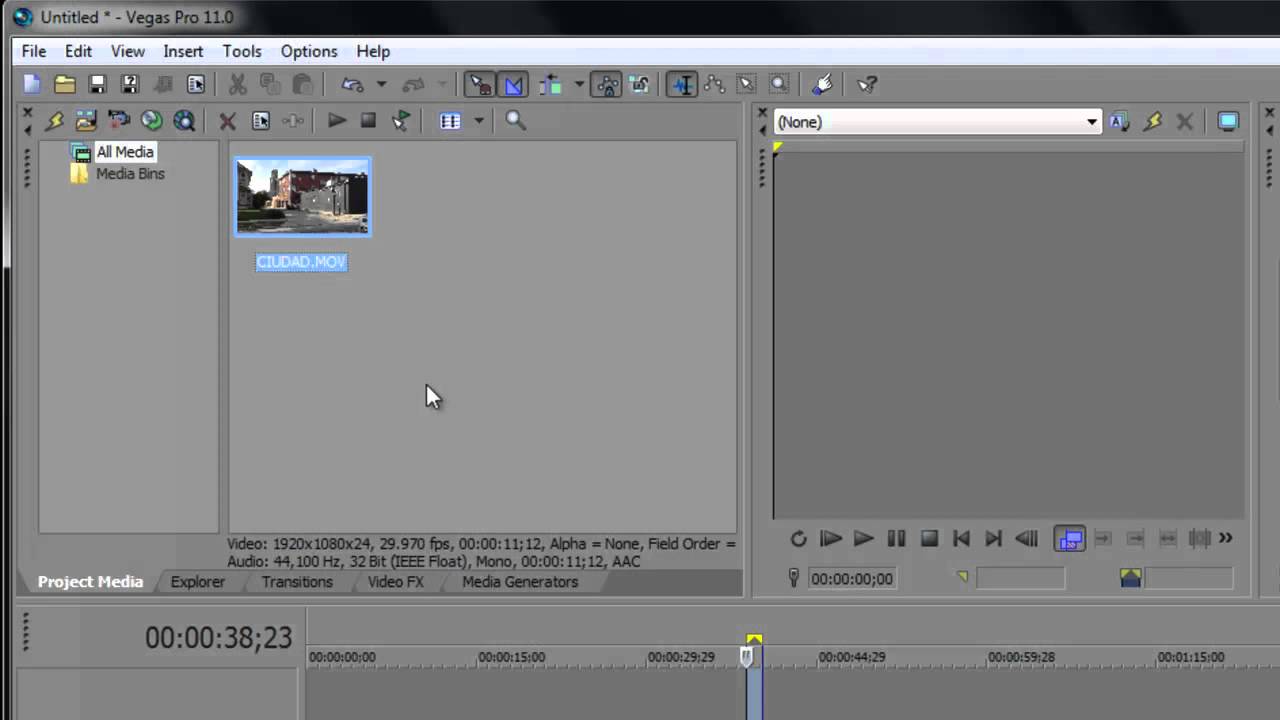Open the File menu
The width and height of the screenshot is (1280, 720).
pyautogui.click(x=34, y=51)
